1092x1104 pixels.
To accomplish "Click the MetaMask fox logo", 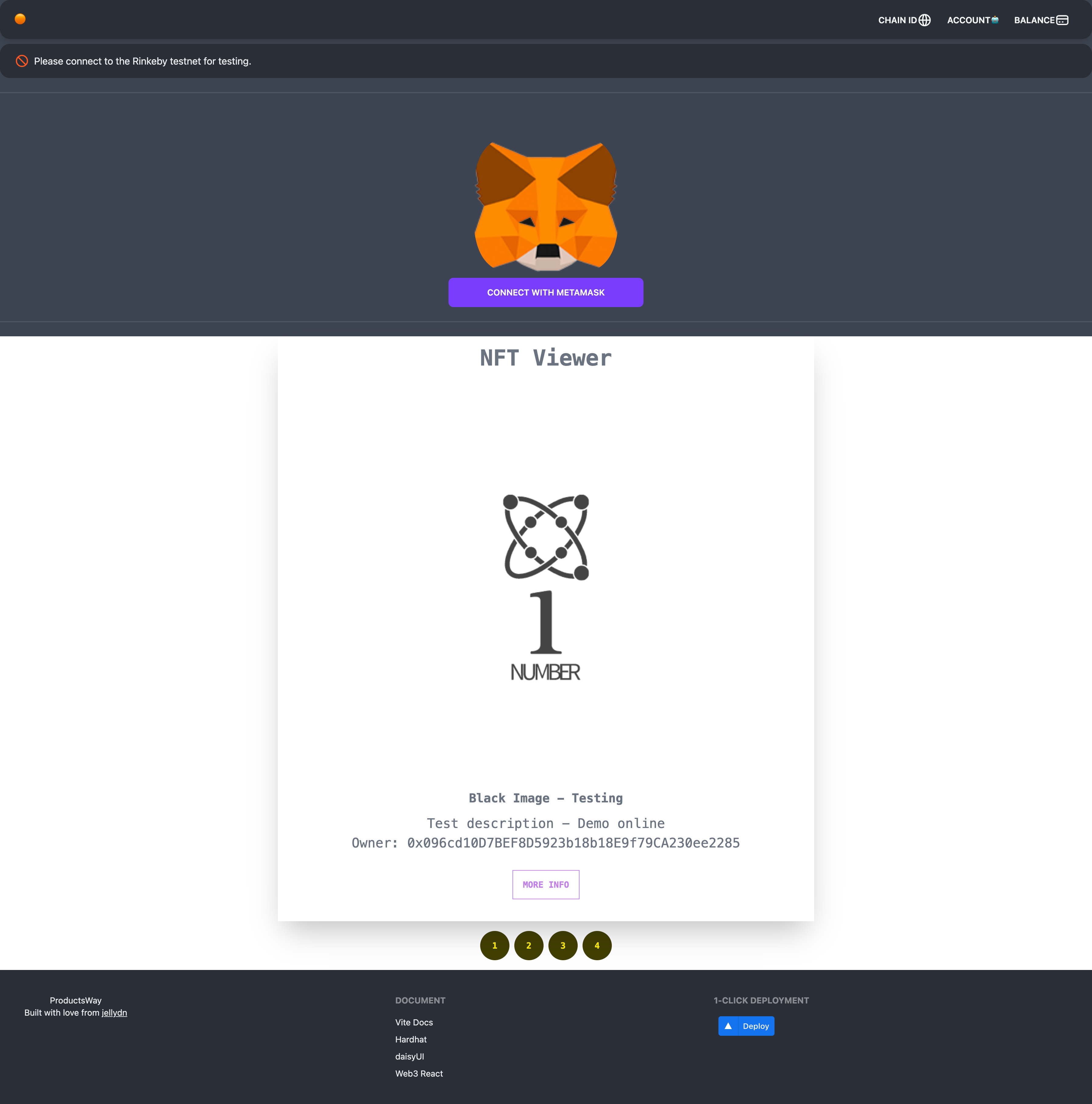I will point(546,206).
